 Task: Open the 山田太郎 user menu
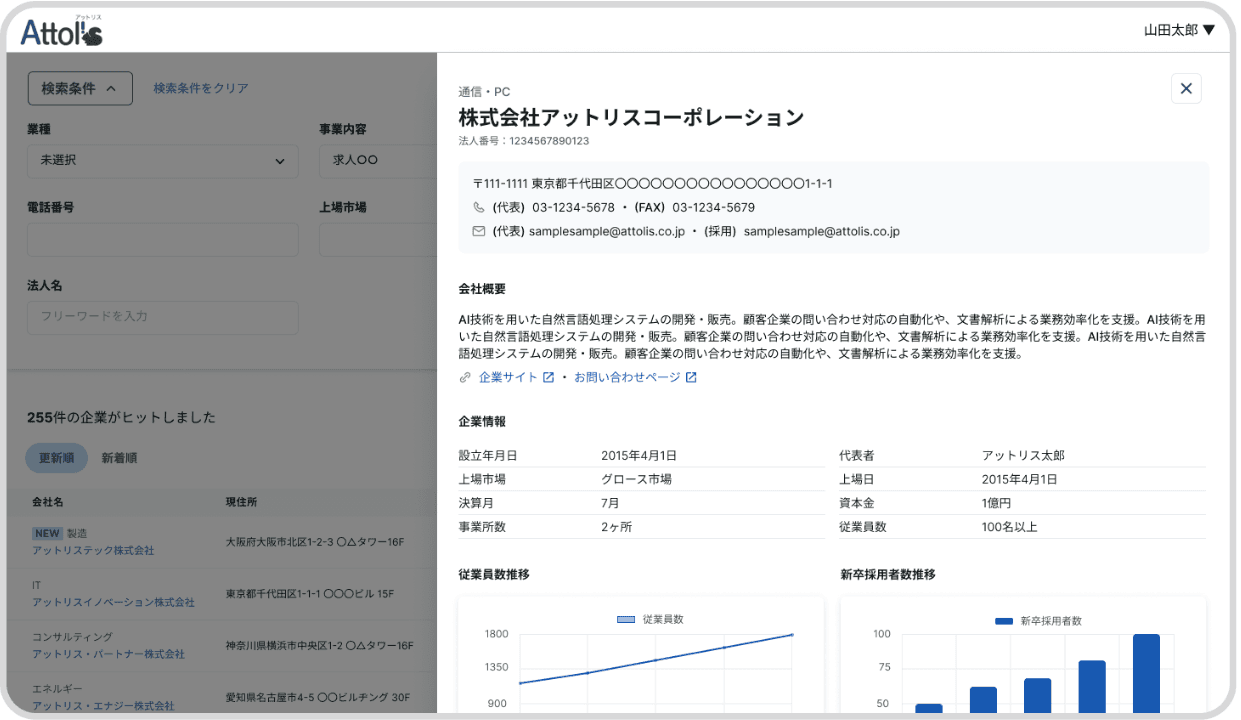pyautogui.click(x=1179, y=31)
